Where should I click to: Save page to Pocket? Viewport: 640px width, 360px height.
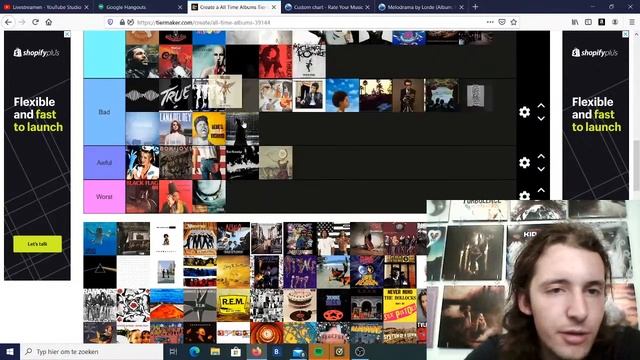502,22
